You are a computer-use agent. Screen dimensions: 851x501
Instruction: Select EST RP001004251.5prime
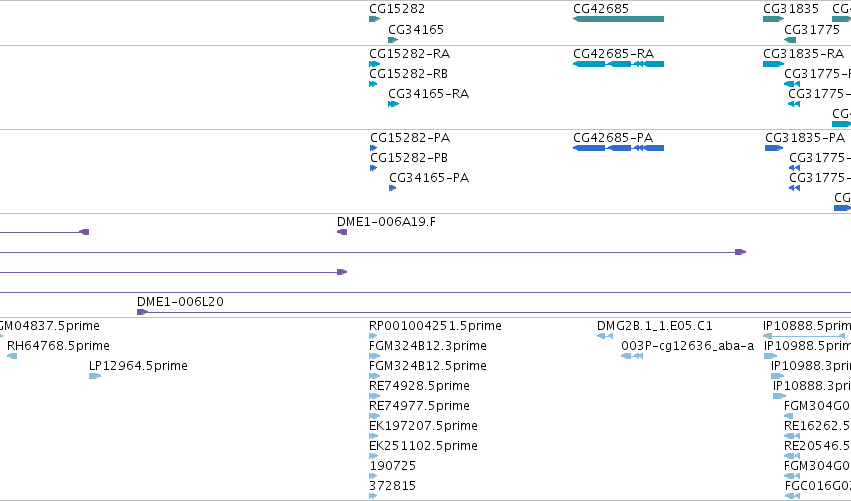point(435,326)
